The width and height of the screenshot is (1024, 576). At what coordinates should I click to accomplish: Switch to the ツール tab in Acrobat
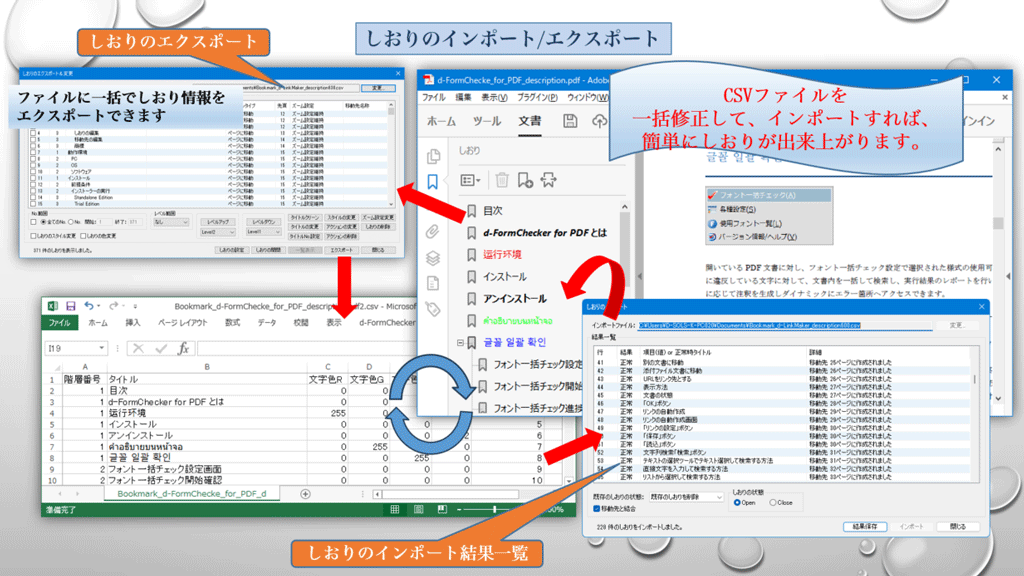tap(487, 121)
